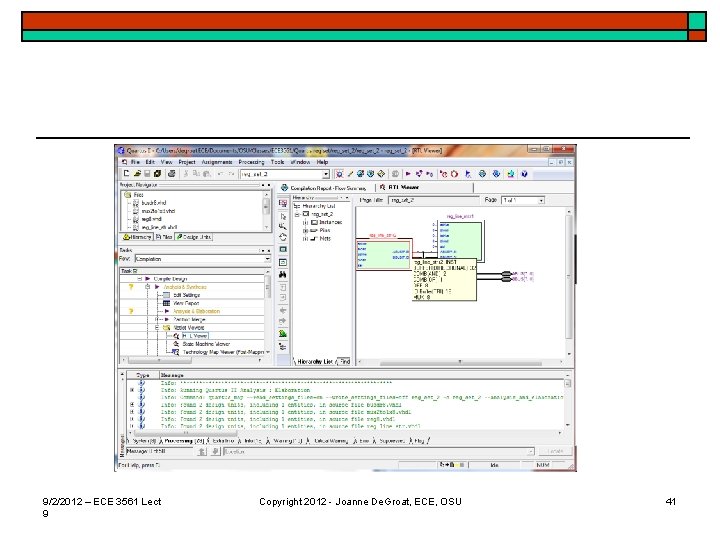
Task: Expand the Pins node in Hierarchy List
Action: click(305, 231)
